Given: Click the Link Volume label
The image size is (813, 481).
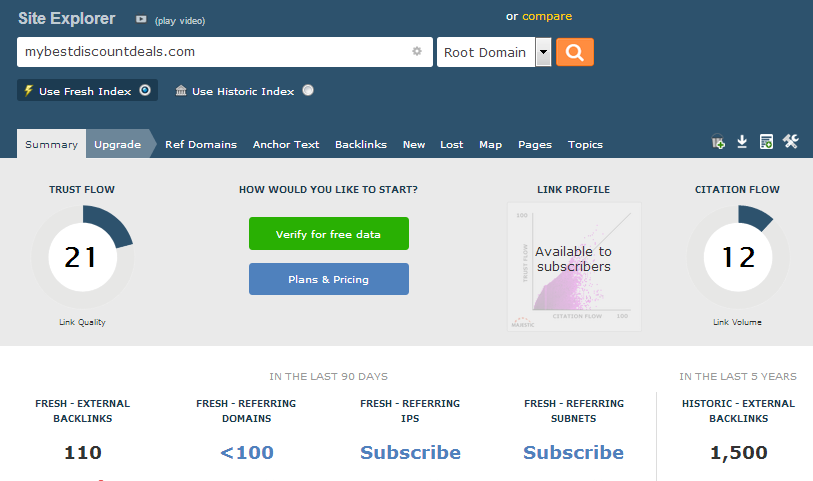Looking at the screenshot, I should [x=737, y=322].
